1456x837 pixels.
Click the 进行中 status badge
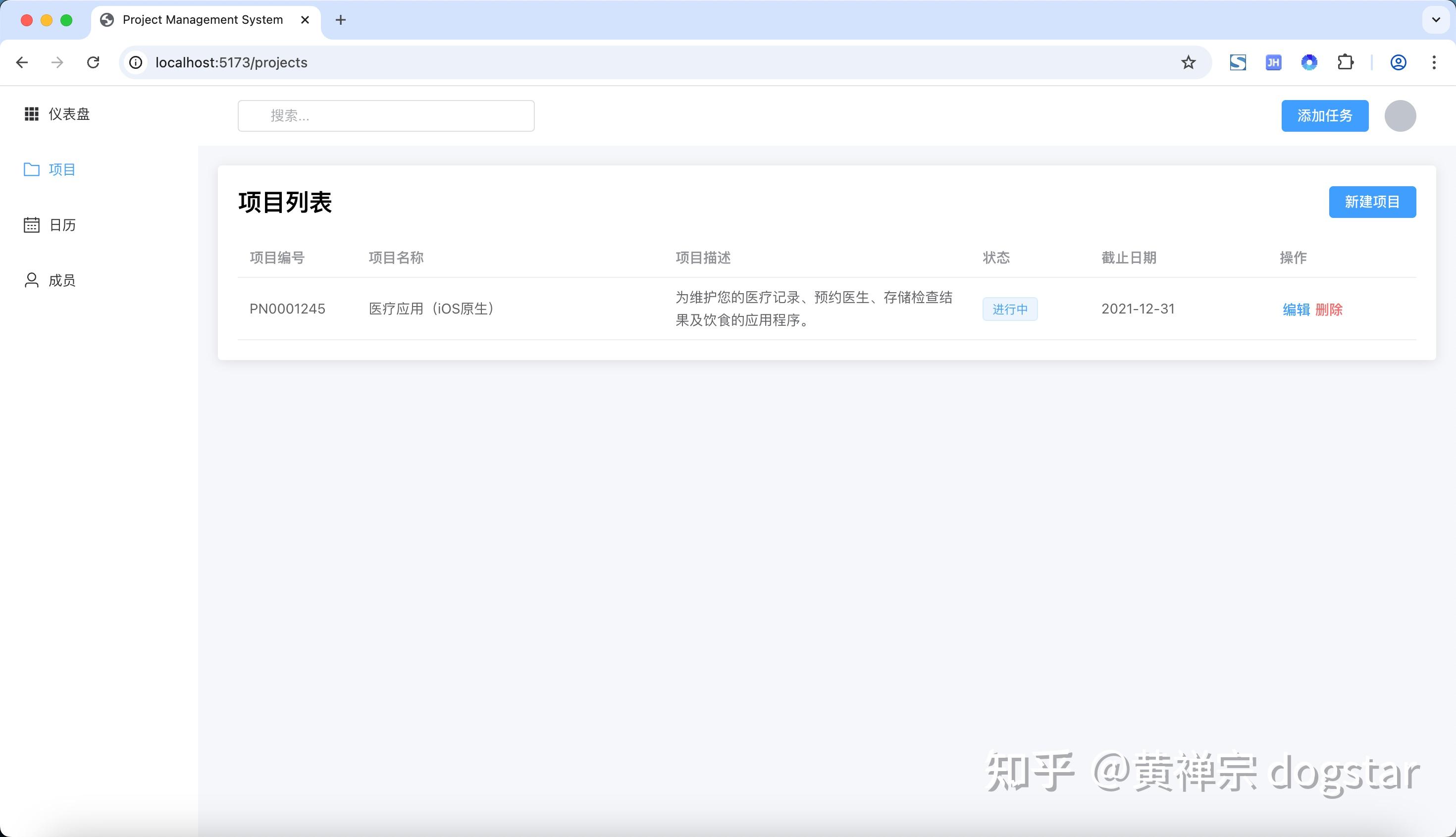pos(1010,309)
